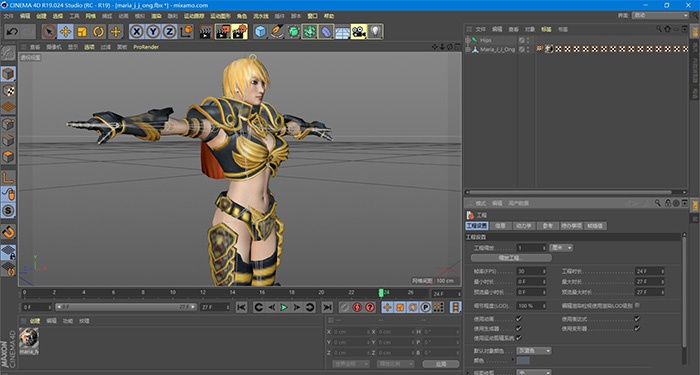Viewport: 700px width, 375px height.
Task: Click the Spline pen tool icon
Action: pyautogui.click(x=277, y=32)
